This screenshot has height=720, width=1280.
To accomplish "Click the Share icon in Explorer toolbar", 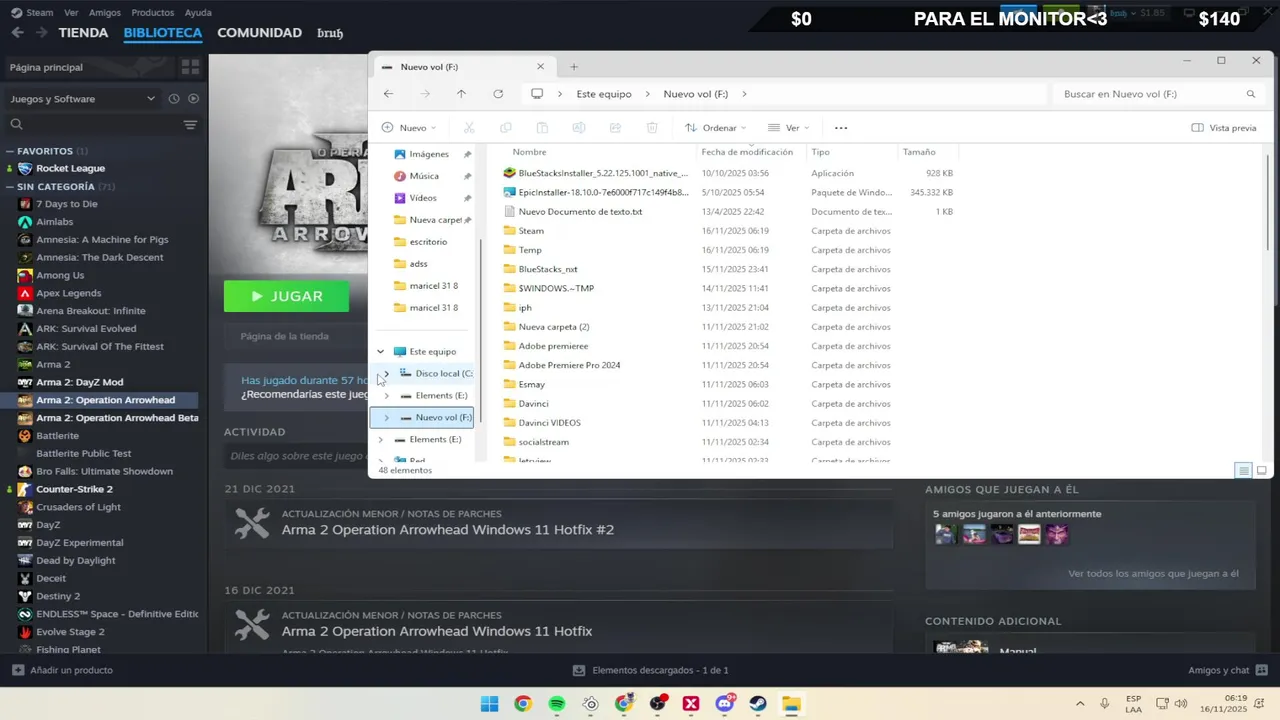I will 615,128.
